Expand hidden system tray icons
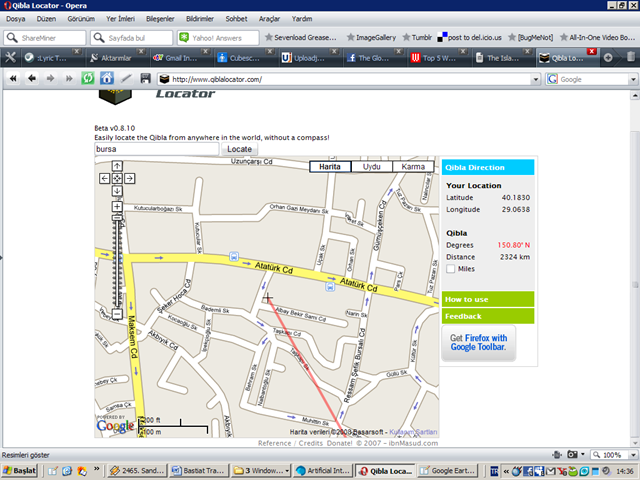 (x=506, y=471)
